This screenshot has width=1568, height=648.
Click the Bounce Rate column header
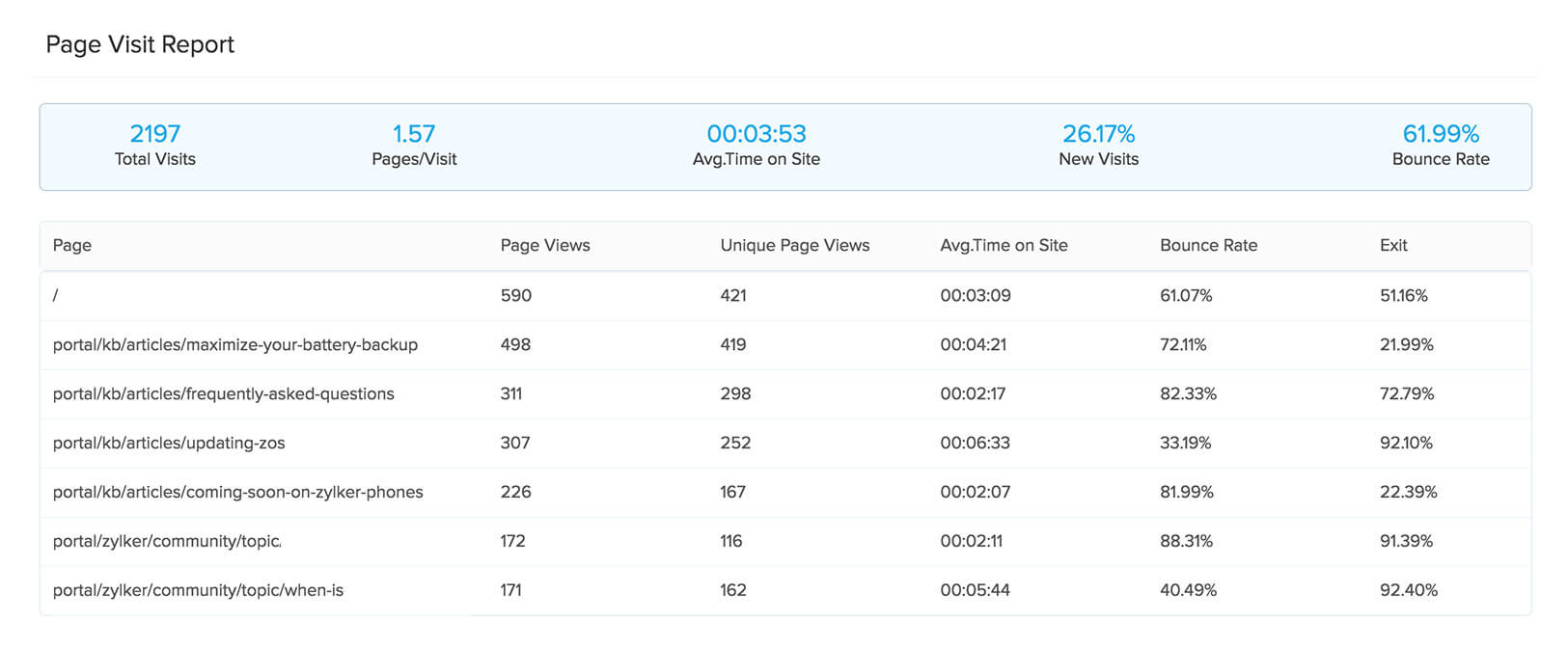click(1208, 245)
